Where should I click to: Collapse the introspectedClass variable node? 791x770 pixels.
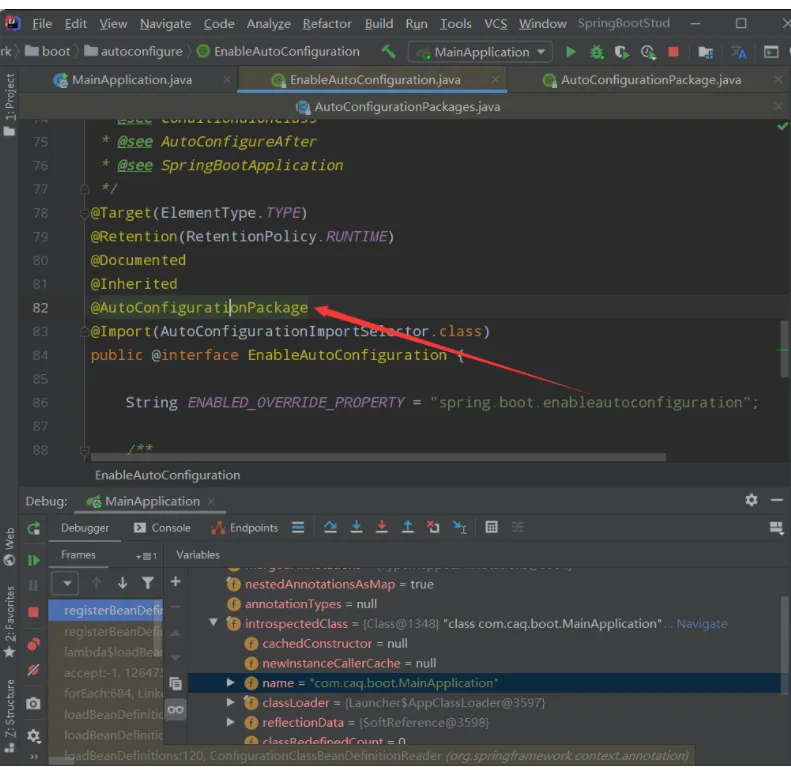tap(213, 623)
